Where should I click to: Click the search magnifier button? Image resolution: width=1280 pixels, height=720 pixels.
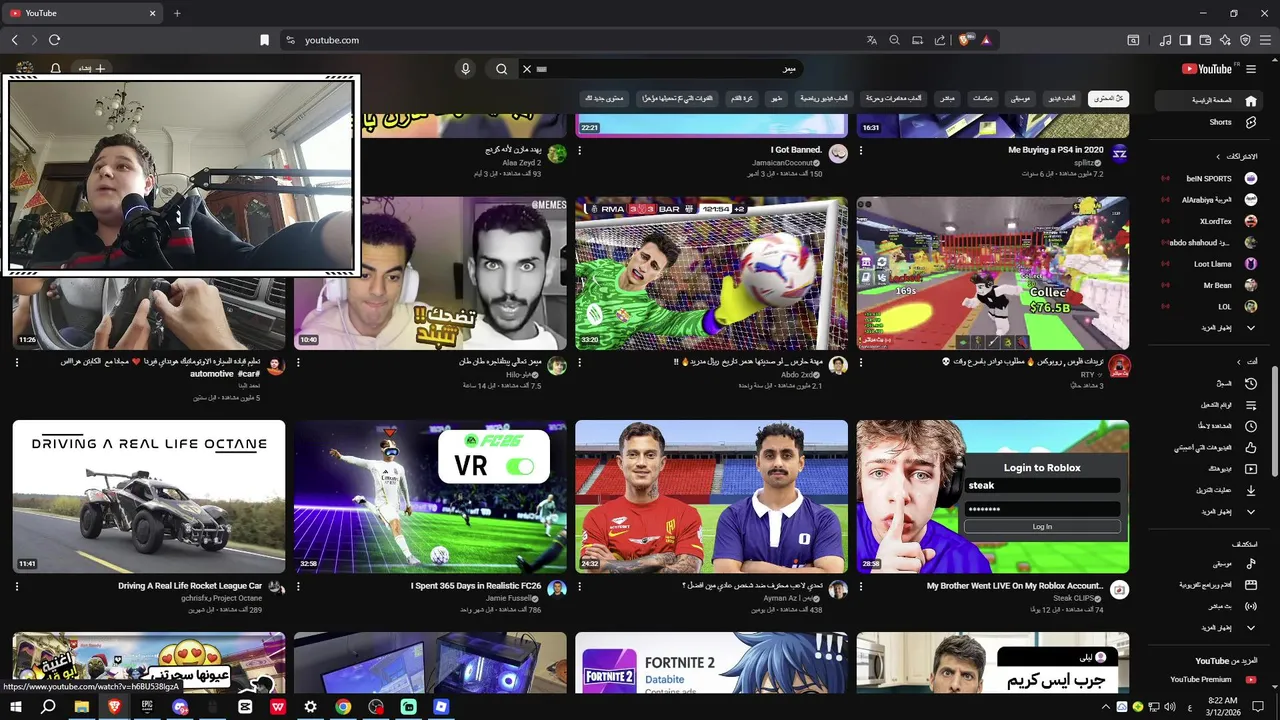point(502,69)
